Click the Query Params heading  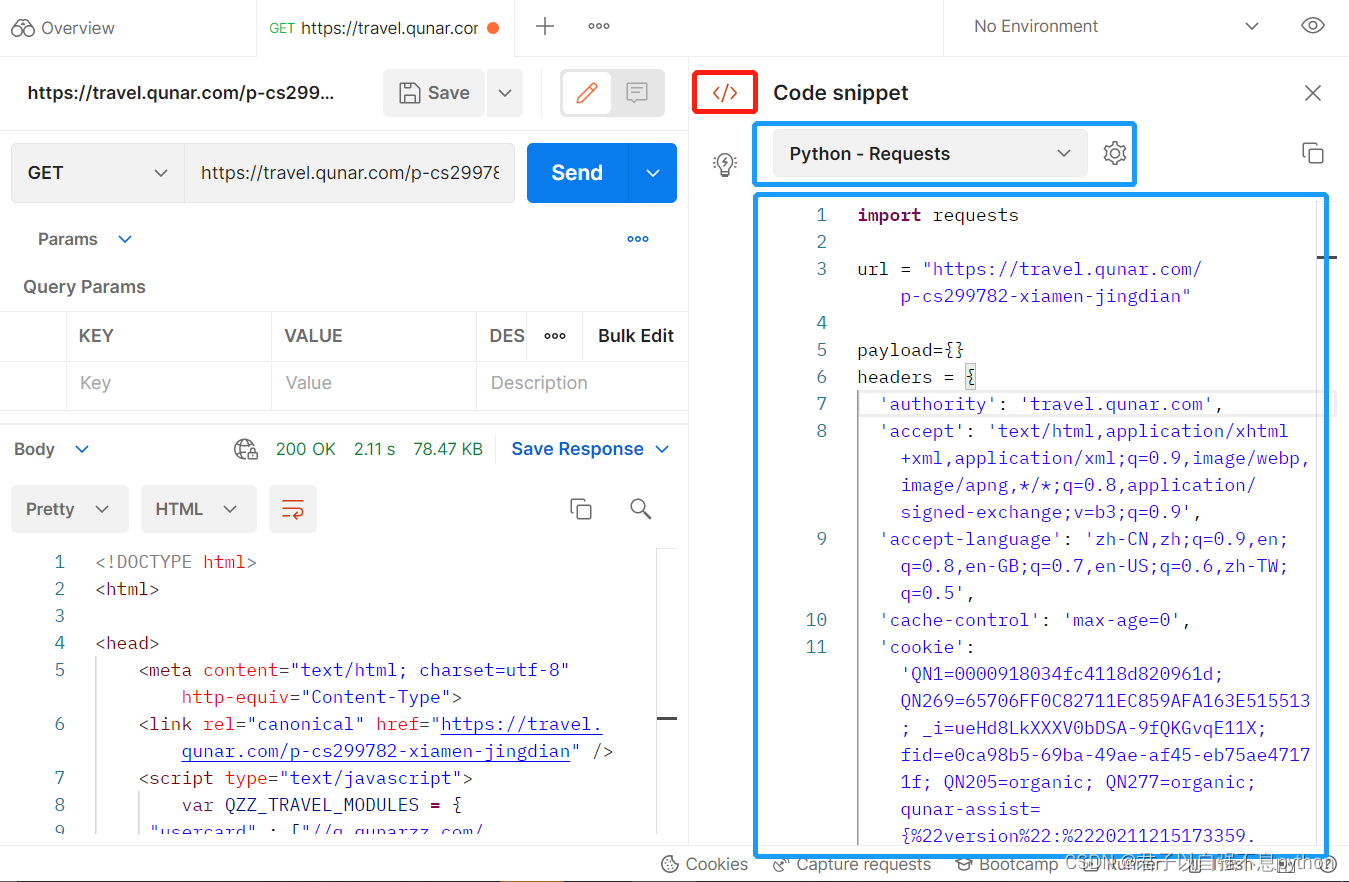(84, 287)
